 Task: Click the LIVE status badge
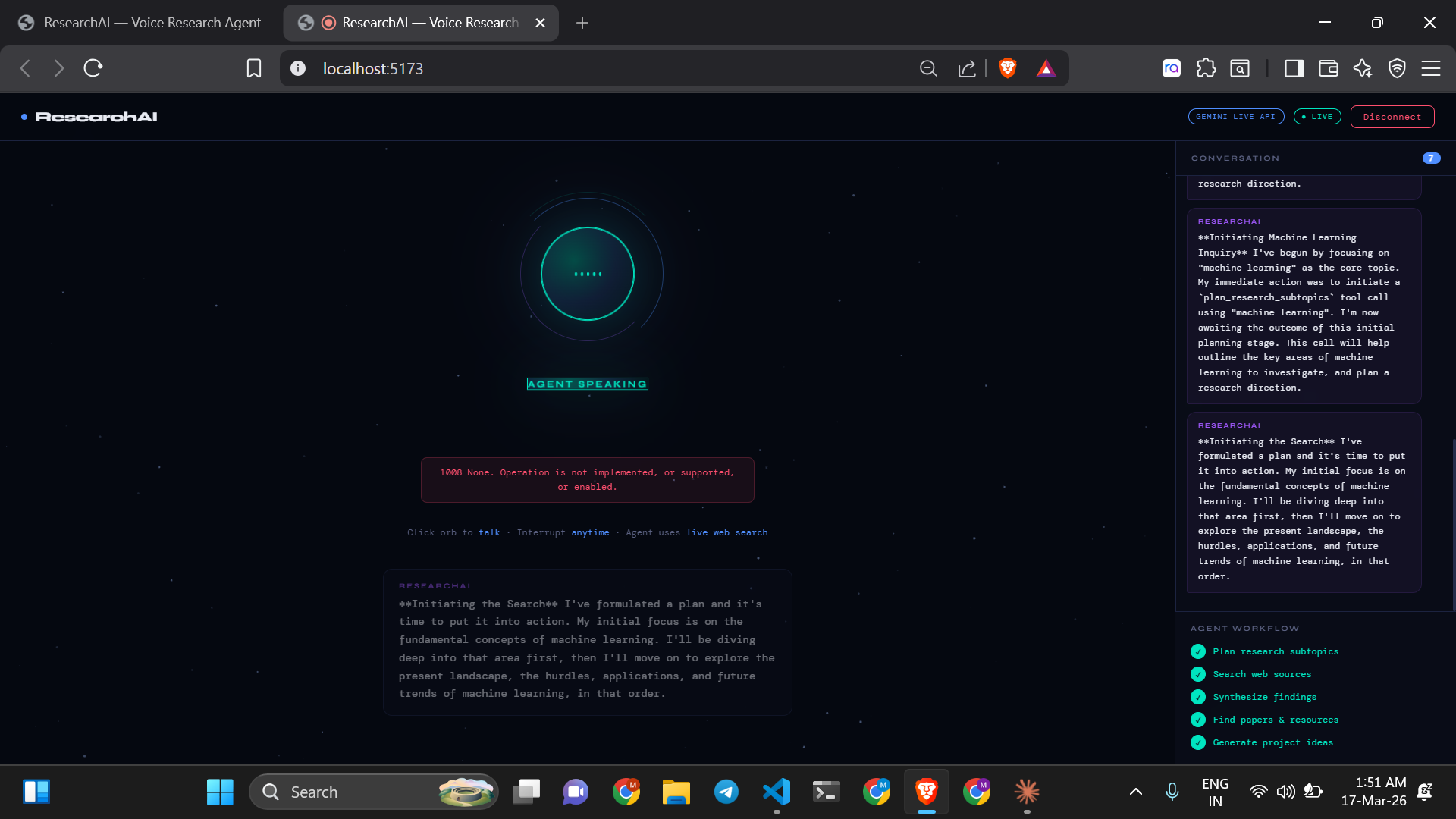point(1317,117)
